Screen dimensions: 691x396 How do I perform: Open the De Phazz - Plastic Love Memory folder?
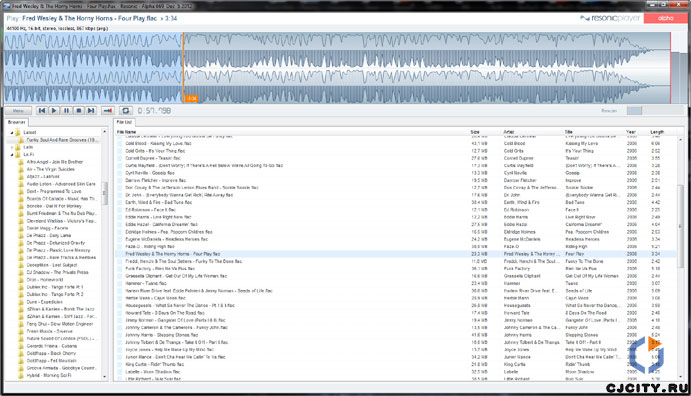point(58,250)
